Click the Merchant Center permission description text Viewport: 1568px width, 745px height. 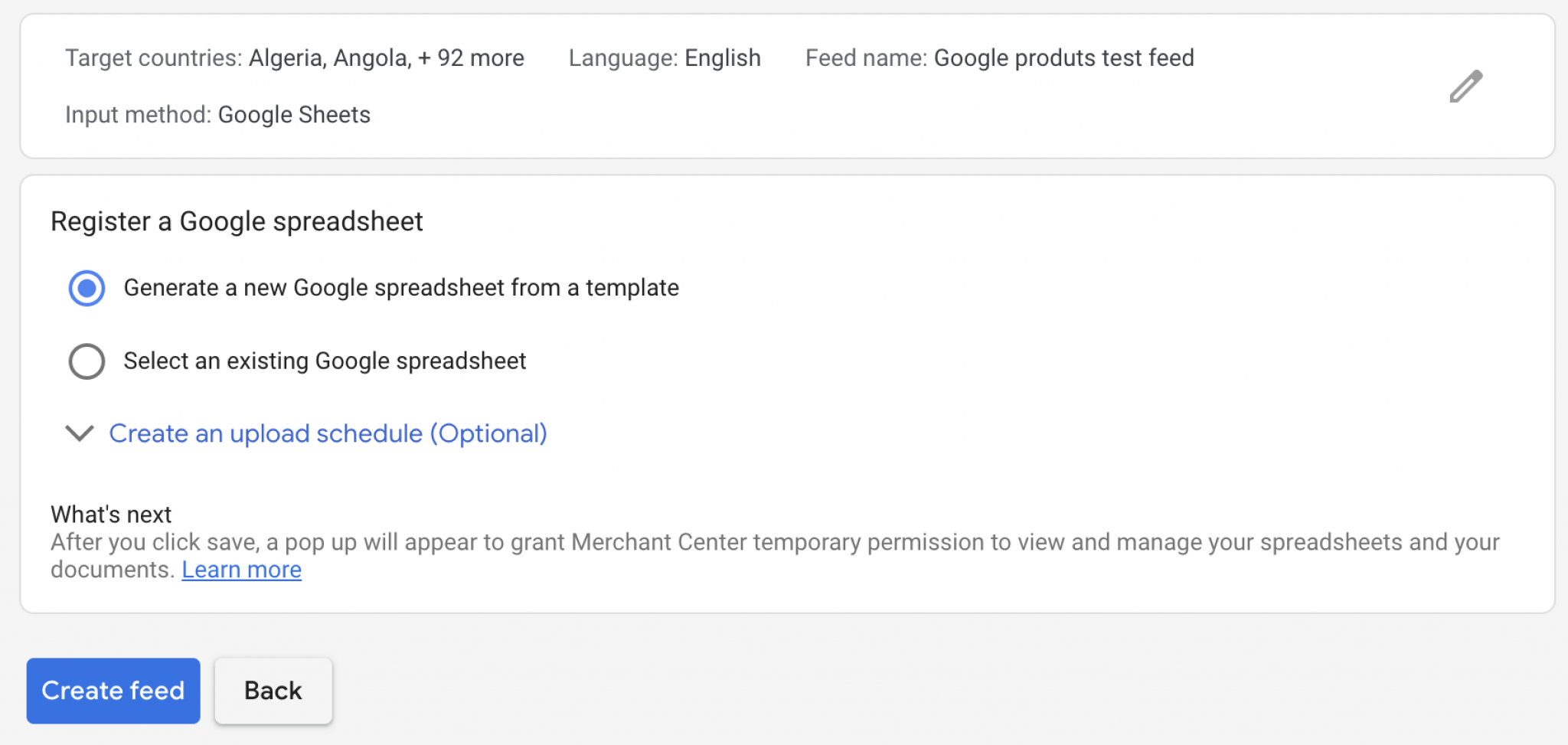773,543
